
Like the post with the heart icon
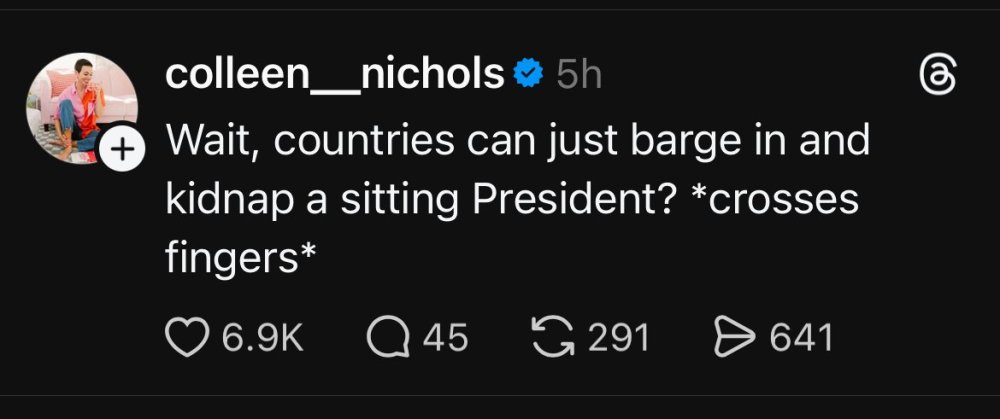click(187, 336)
